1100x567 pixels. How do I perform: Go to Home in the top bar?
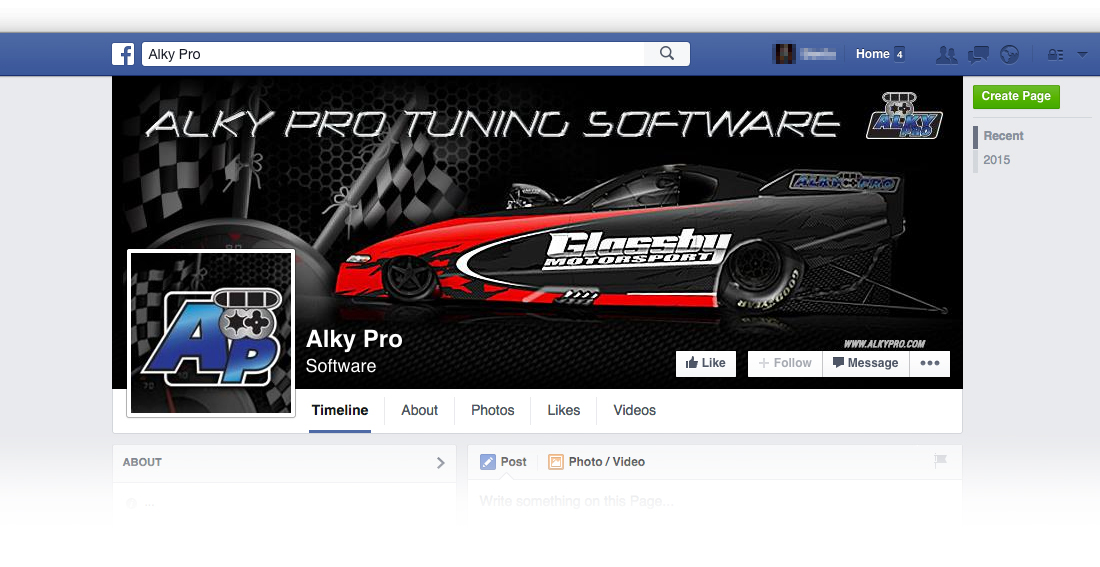point(873,54)
